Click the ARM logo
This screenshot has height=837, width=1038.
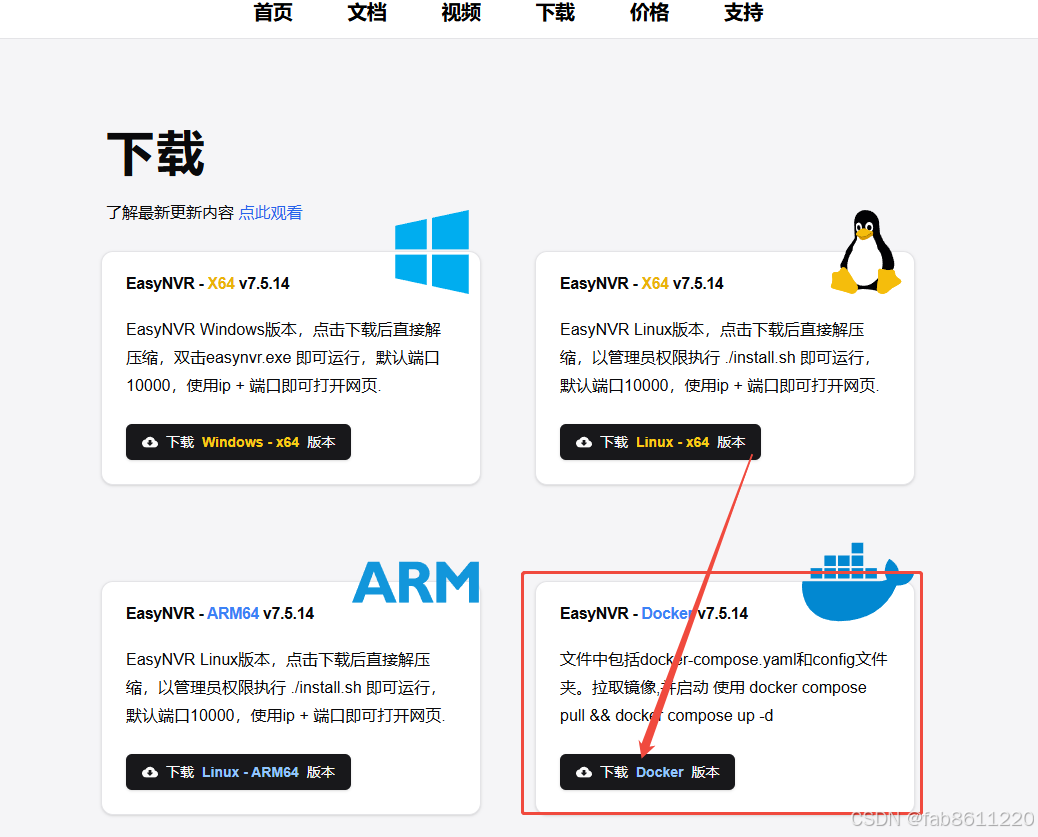tap(416, 582)
